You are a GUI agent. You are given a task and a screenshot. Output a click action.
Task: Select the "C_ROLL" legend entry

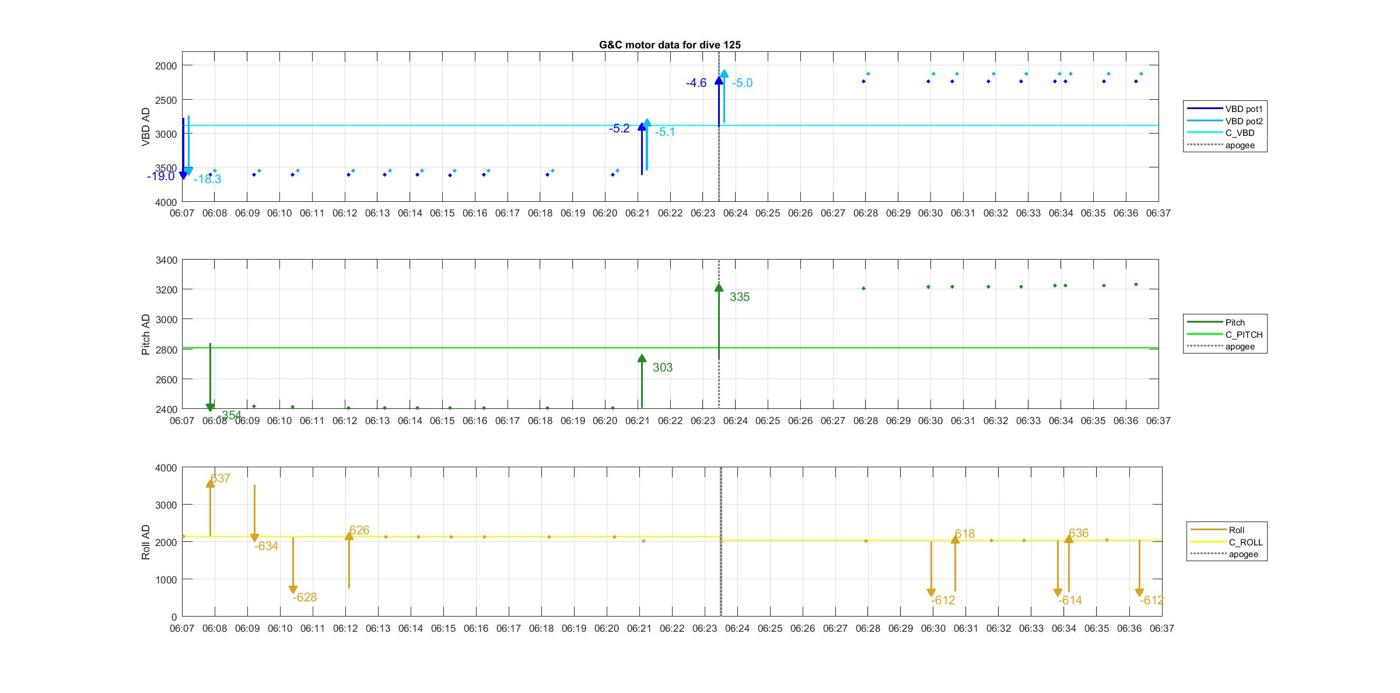1228,542
